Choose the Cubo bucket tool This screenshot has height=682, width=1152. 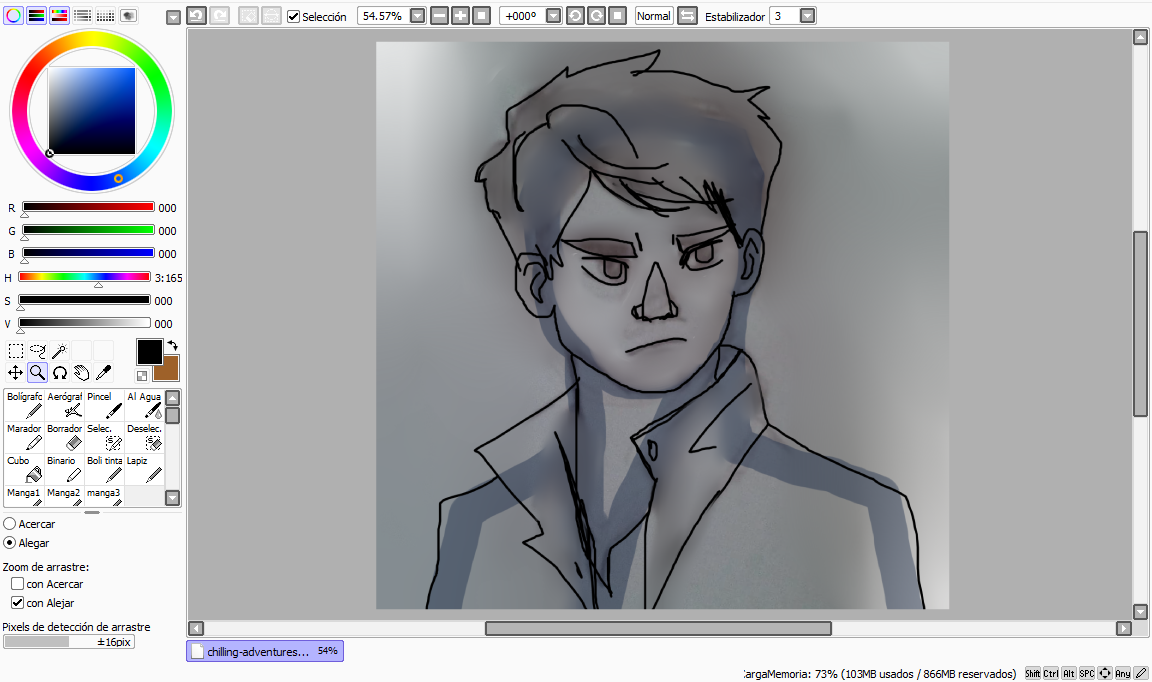[x=24, y=470]
